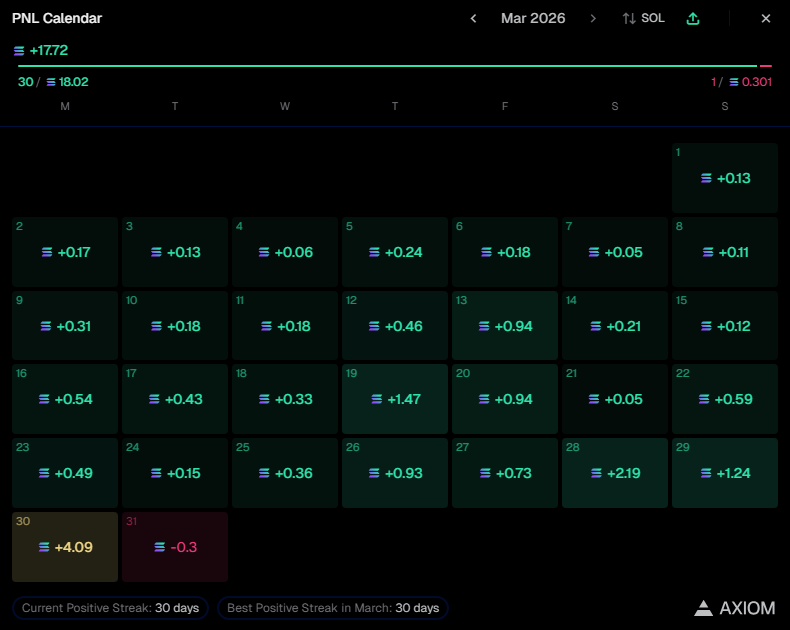Open day 28 cell showing +2.19
The image size is (790, 630).
pos(615,473)
